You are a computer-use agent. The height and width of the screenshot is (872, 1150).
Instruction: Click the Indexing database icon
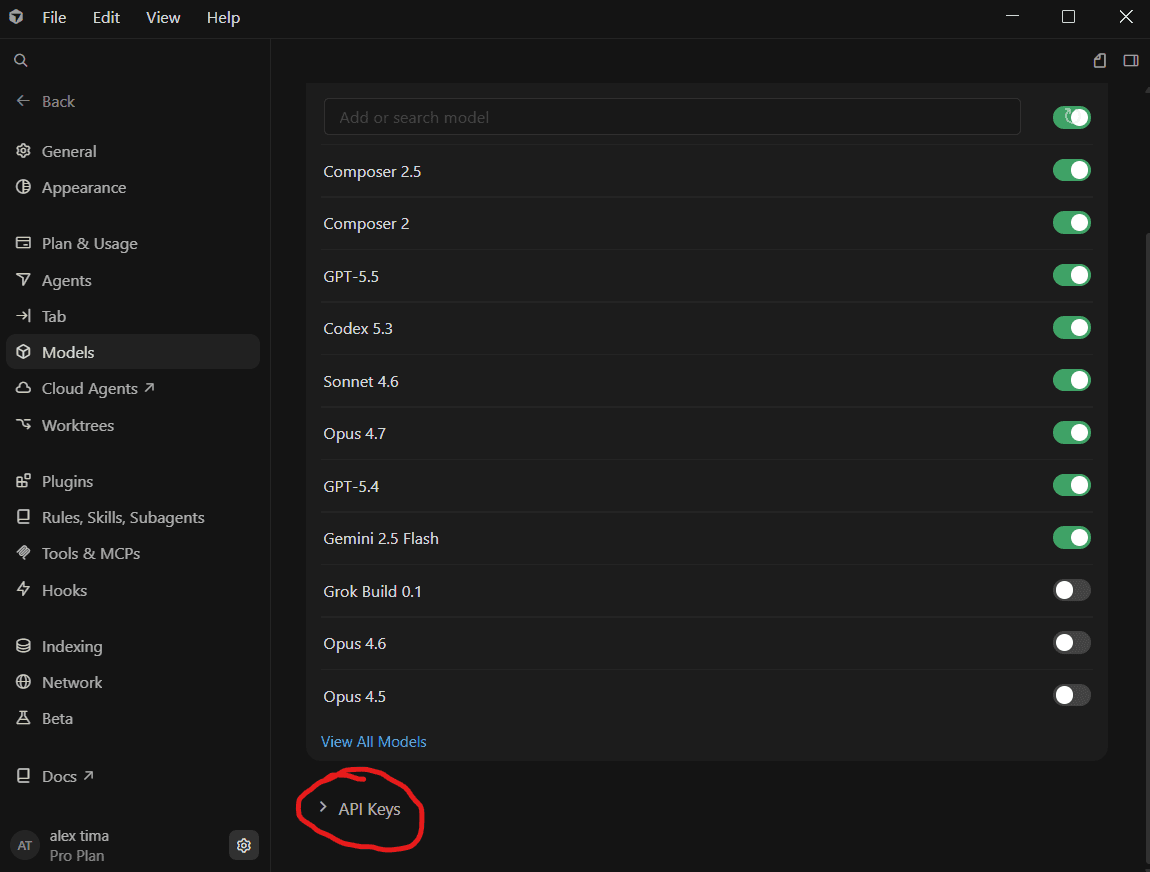(23, 645)
